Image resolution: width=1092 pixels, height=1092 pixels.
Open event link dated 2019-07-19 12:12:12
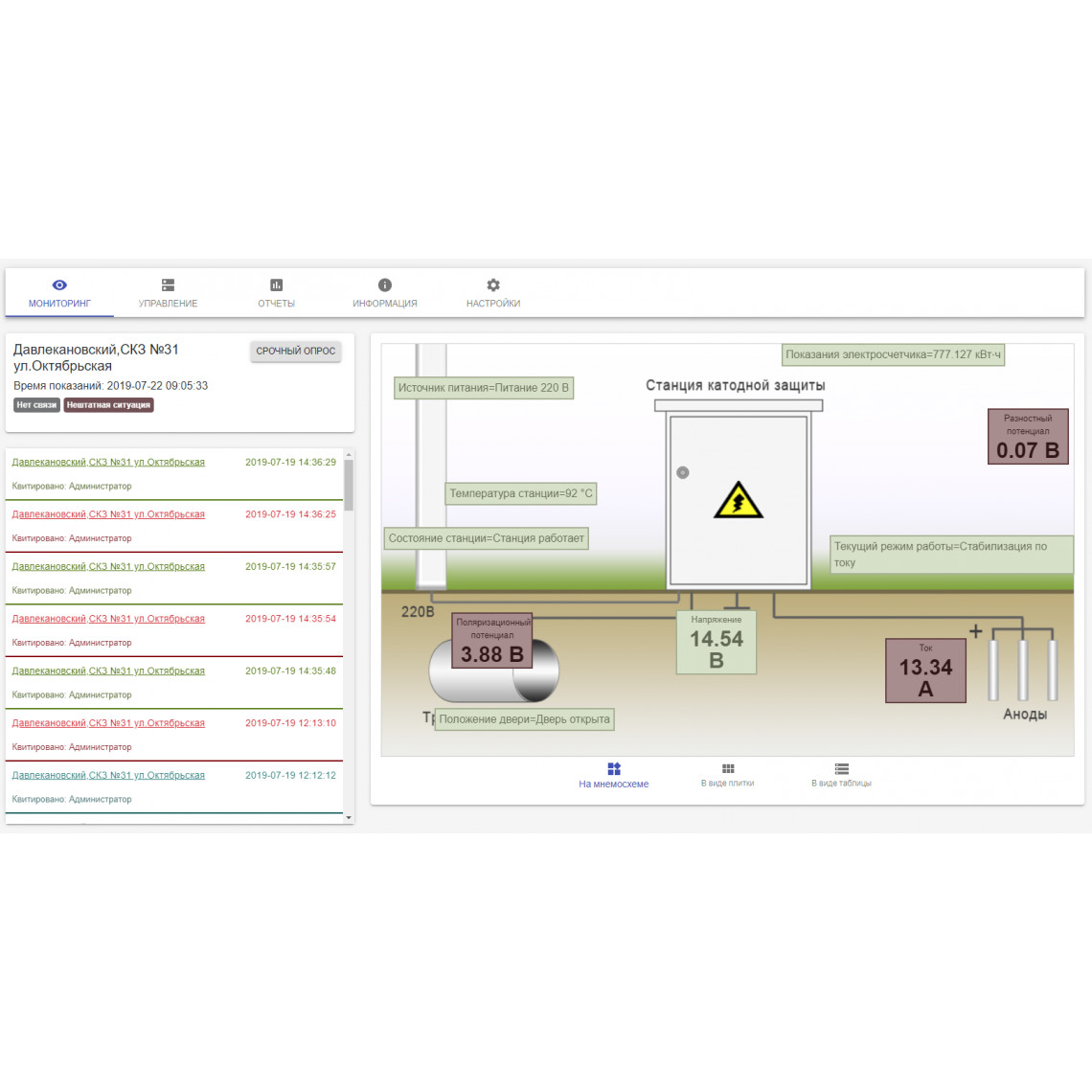click(108, 776)
